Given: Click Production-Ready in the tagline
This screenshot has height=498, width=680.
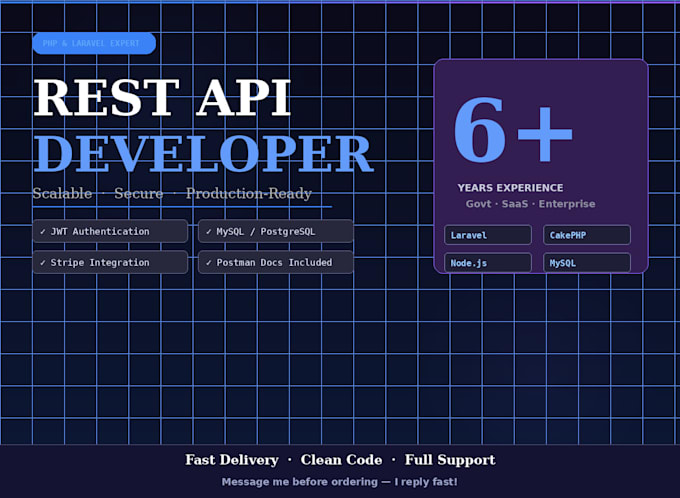Looking at the screenshot, I should coord(249,193).
